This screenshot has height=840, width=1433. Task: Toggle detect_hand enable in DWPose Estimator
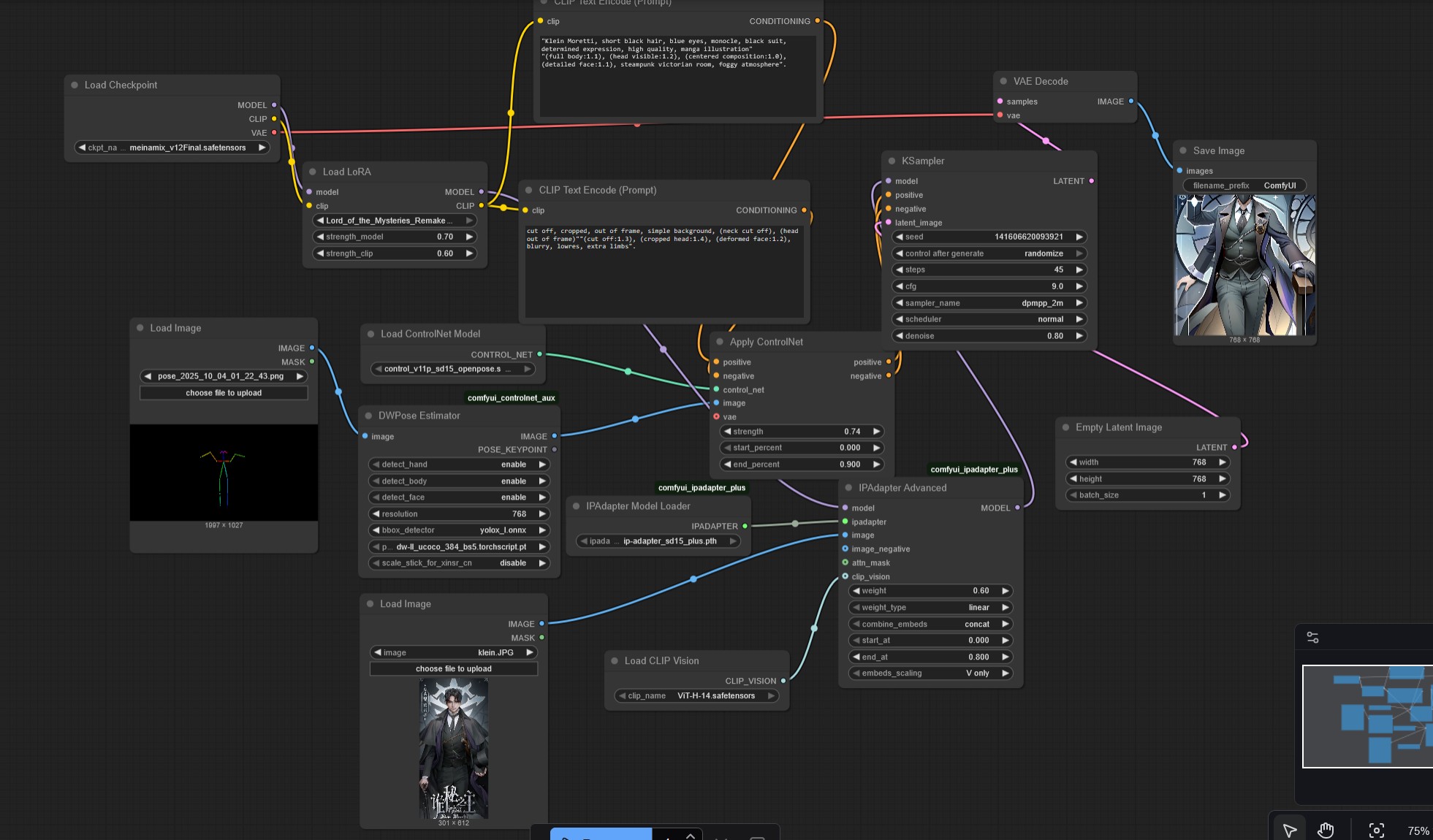[x=459, y=465]
